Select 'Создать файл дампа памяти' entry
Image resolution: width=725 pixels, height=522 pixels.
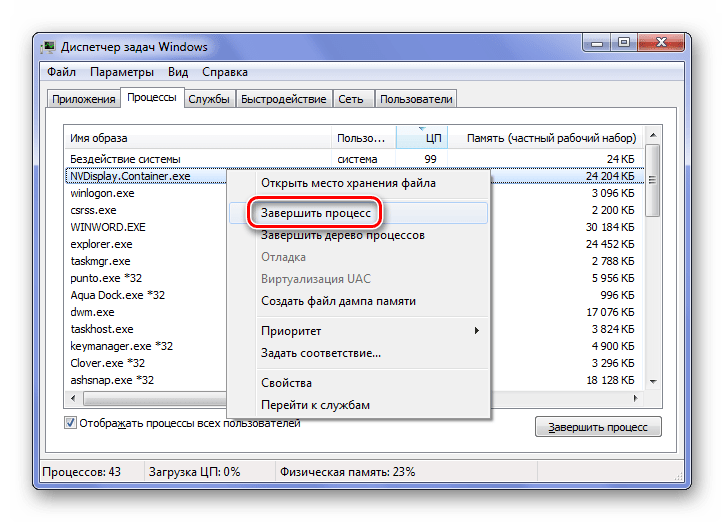[x=358, y=301]
